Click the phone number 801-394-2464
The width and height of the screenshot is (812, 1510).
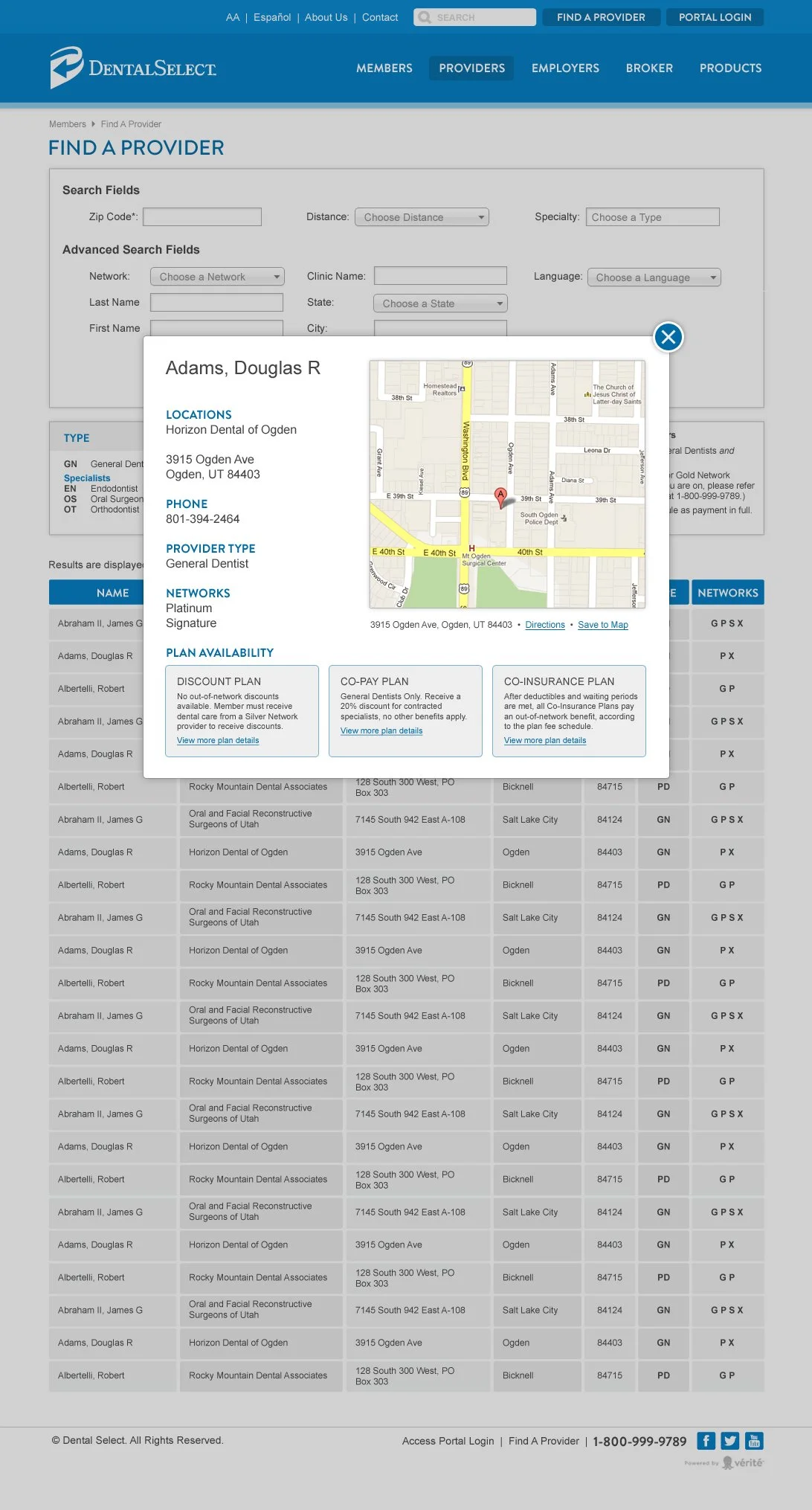point(202,519)
